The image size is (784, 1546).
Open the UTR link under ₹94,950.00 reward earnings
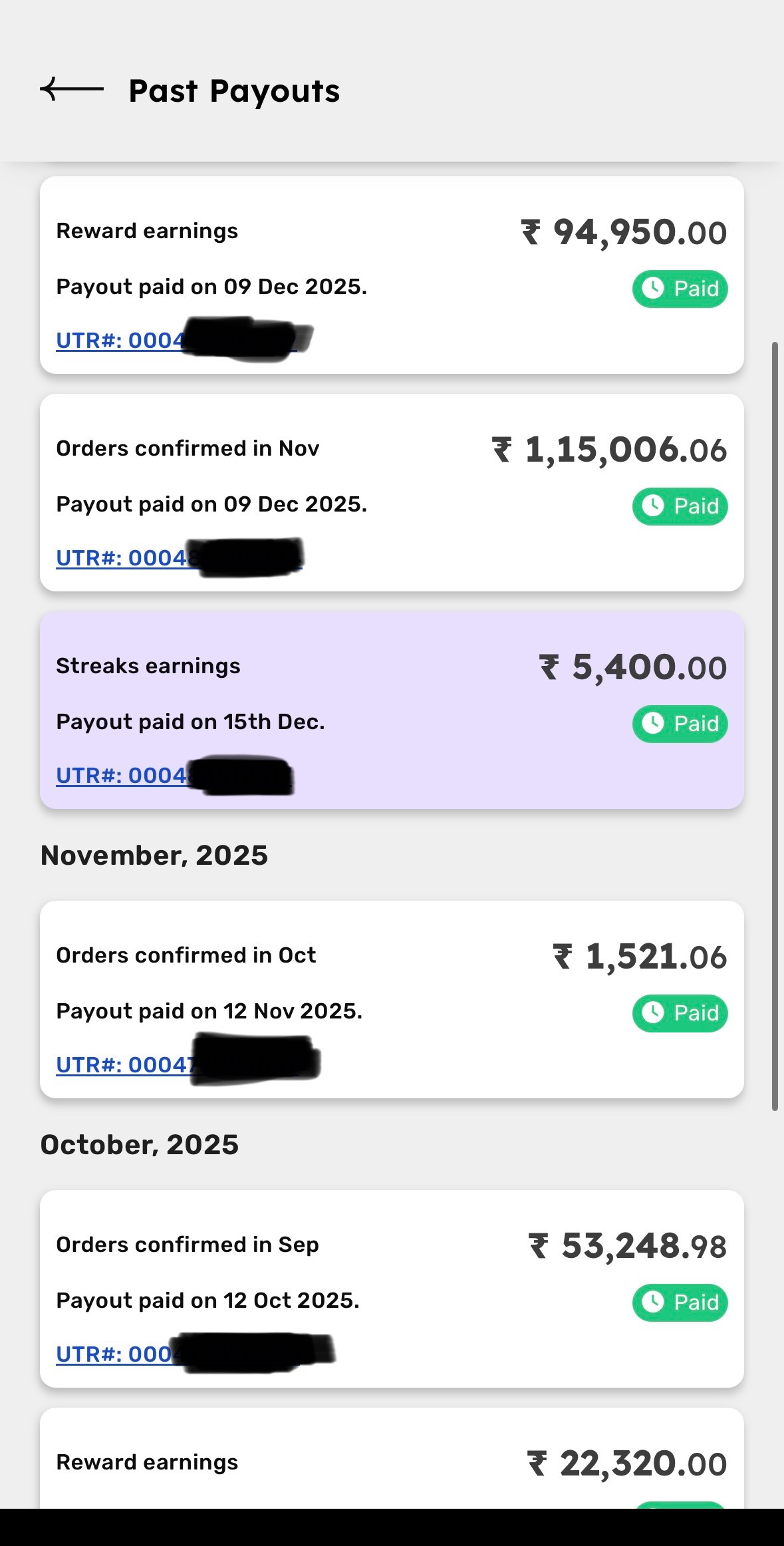tap(120, 341)
